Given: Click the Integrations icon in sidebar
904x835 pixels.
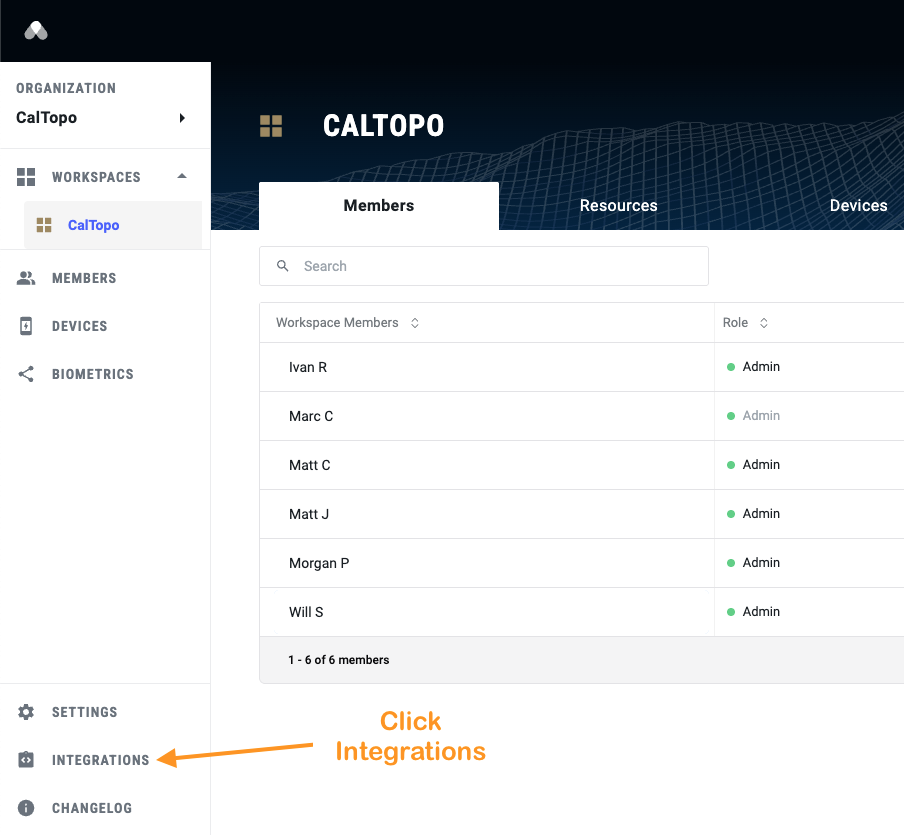Looking at the screenshot, I should tap(27, 760).
